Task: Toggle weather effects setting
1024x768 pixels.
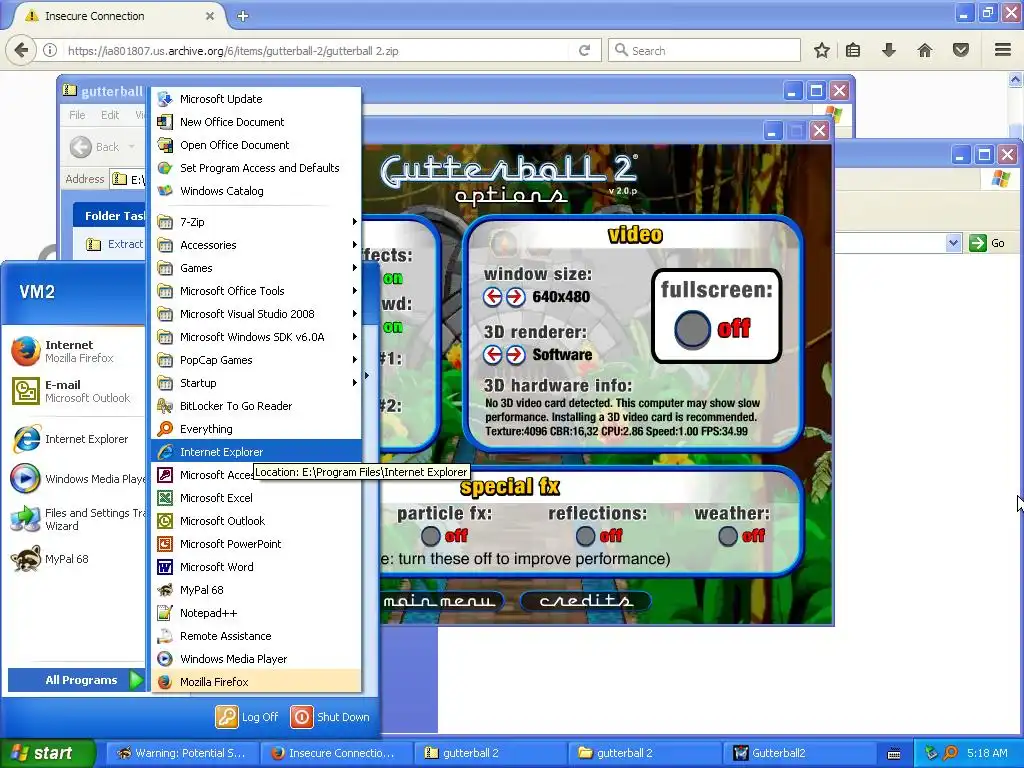Action: [728, 536]
